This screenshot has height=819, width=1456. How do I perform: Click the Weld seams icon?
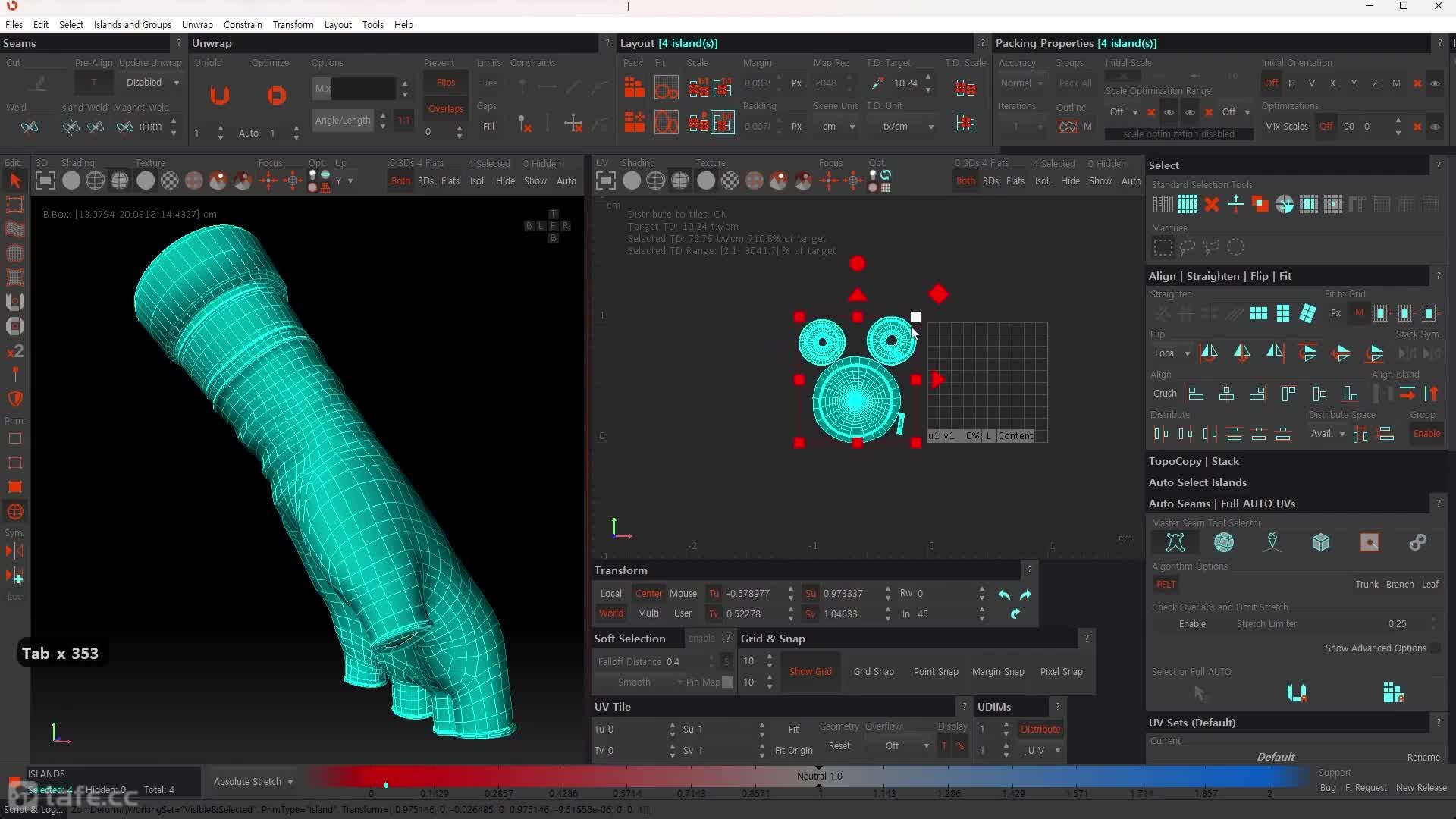(x=30, y=127)
